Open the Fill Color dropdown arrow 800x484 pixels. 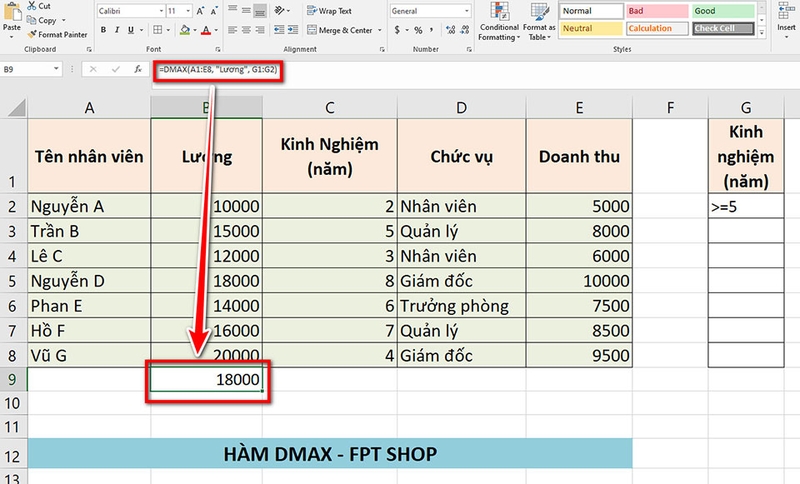point(195,31)
